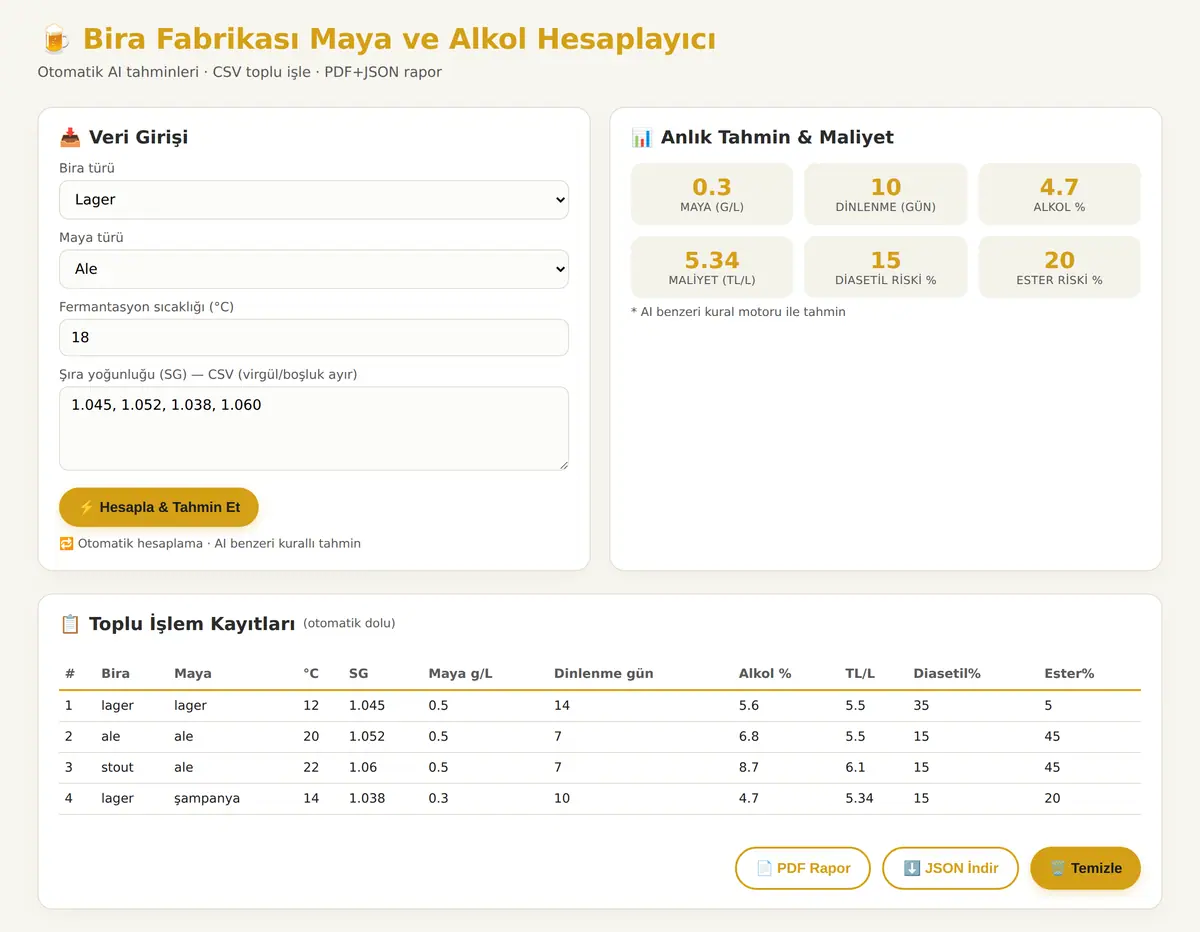Click the SG column header
The height and width of the screenshot is (932, 1200).
[359, 674]
